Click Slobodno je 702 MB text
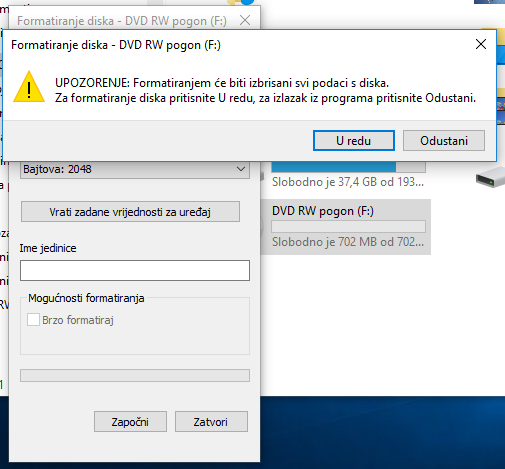The image size is (505, 469). [348, 242]
